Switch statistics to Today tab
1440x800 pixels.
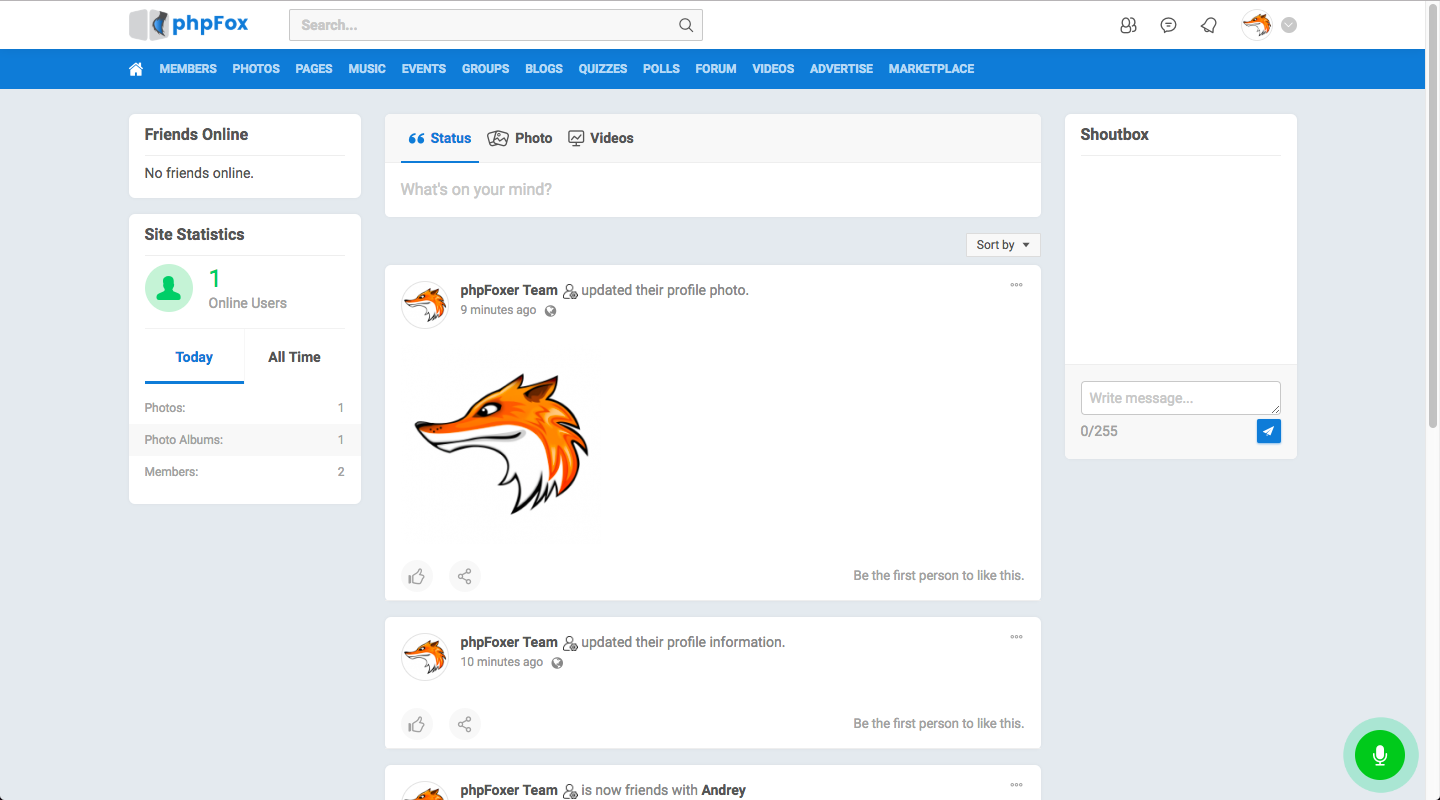pyautogui.click(x=194, y=357)
